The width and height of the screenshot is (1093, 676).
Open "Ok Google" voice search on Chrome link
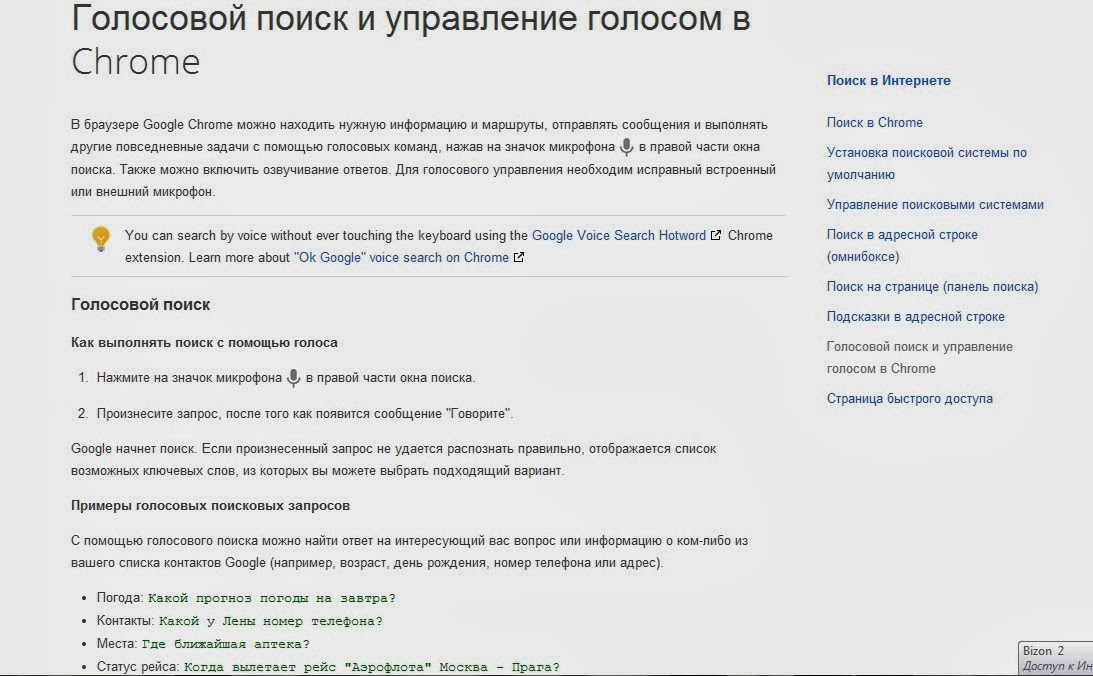click(402, 257)
